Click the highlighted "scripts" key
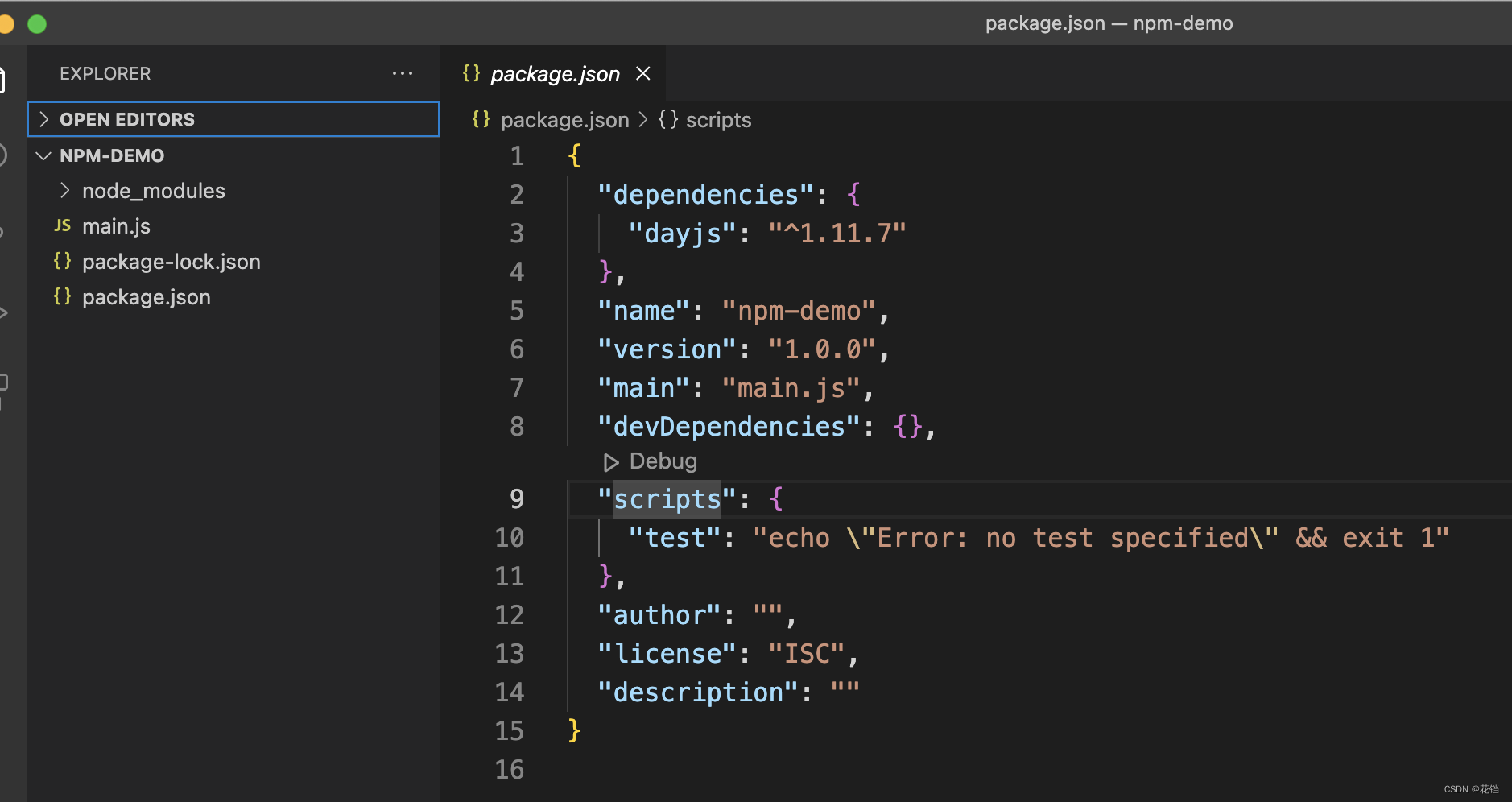1512x802 pixels. point(667,499)
